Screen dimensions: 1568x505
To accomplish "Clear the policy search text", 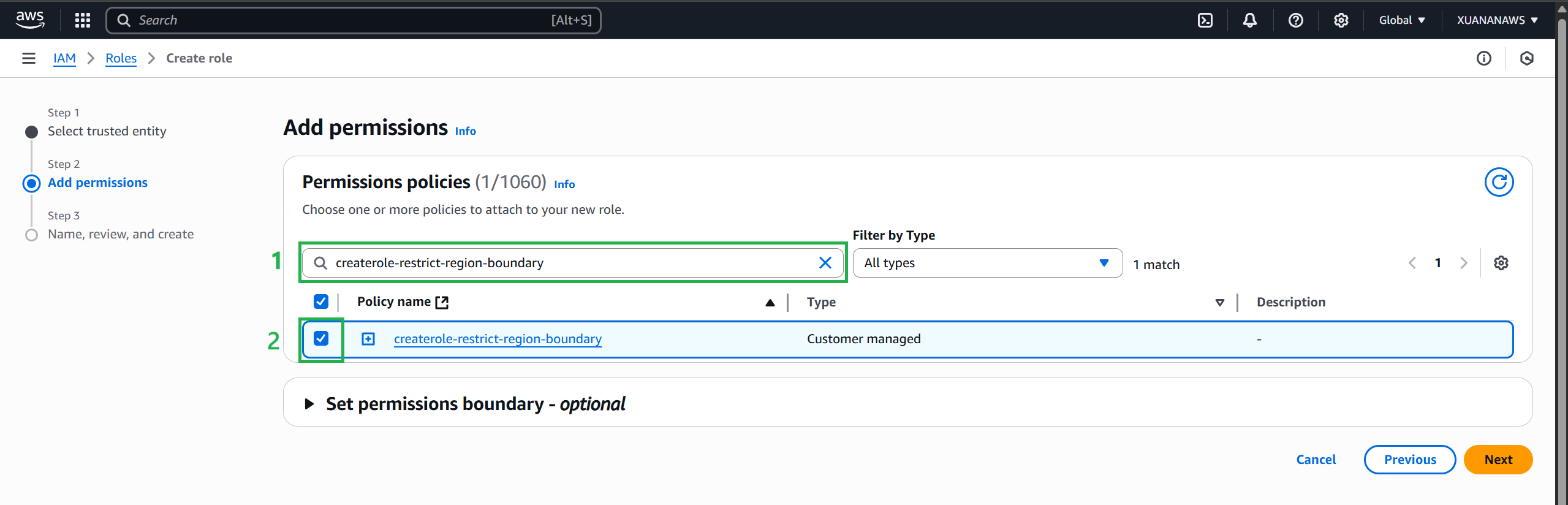I will (x=825, y=263).
